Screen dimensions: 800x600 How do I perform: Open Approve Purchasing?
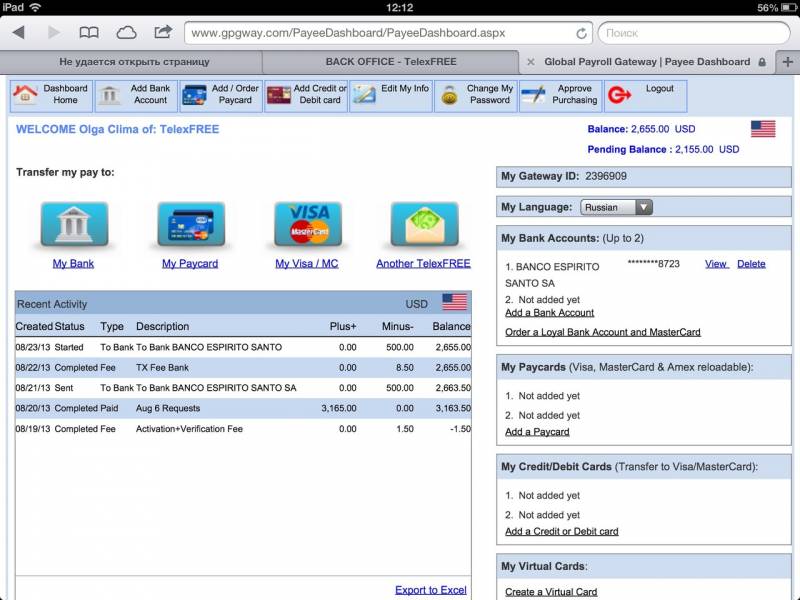tap(560, 95)
